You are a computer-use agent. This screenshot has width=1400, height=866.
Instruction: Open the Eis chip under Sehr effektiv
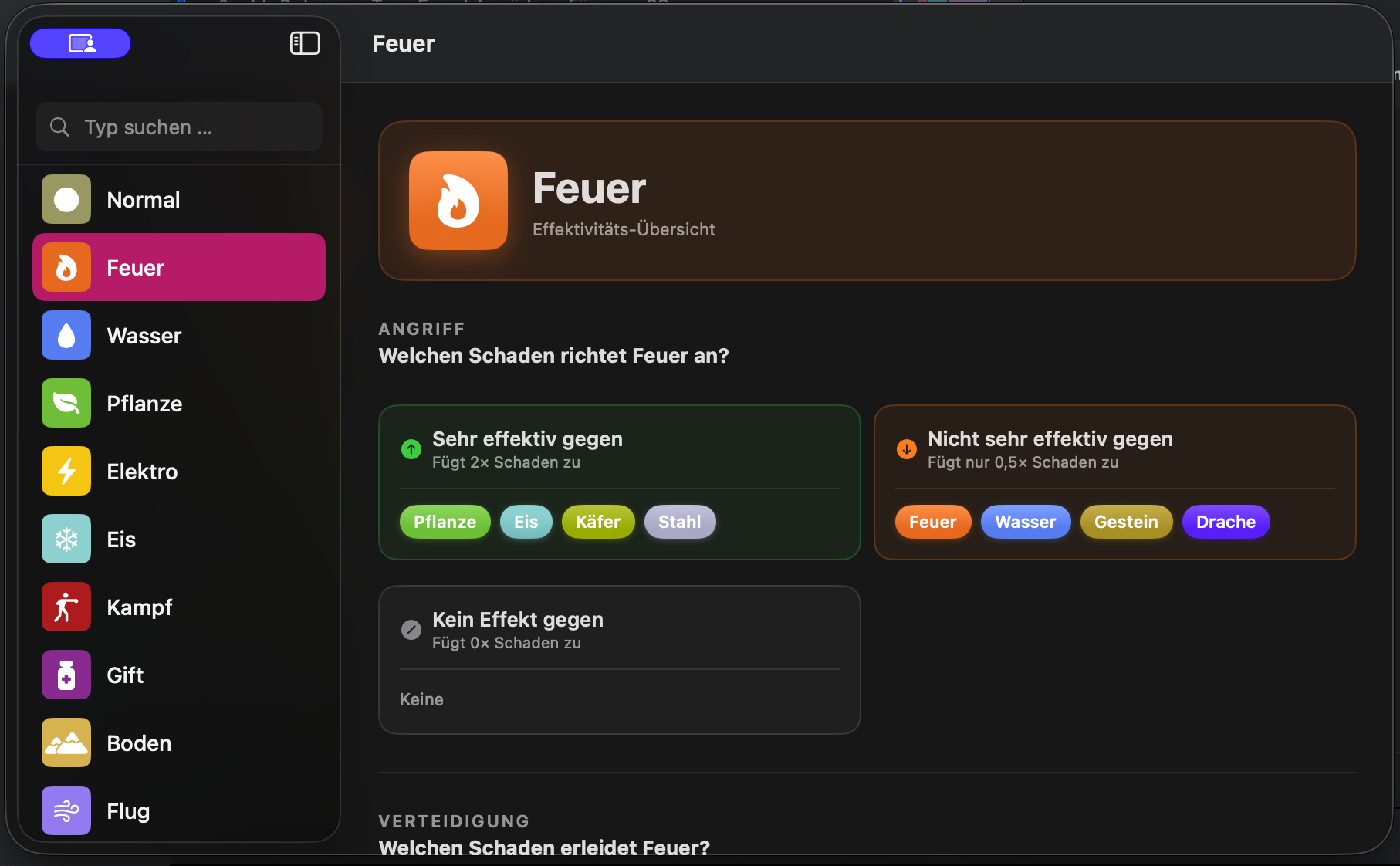click(x=526, y=522)
